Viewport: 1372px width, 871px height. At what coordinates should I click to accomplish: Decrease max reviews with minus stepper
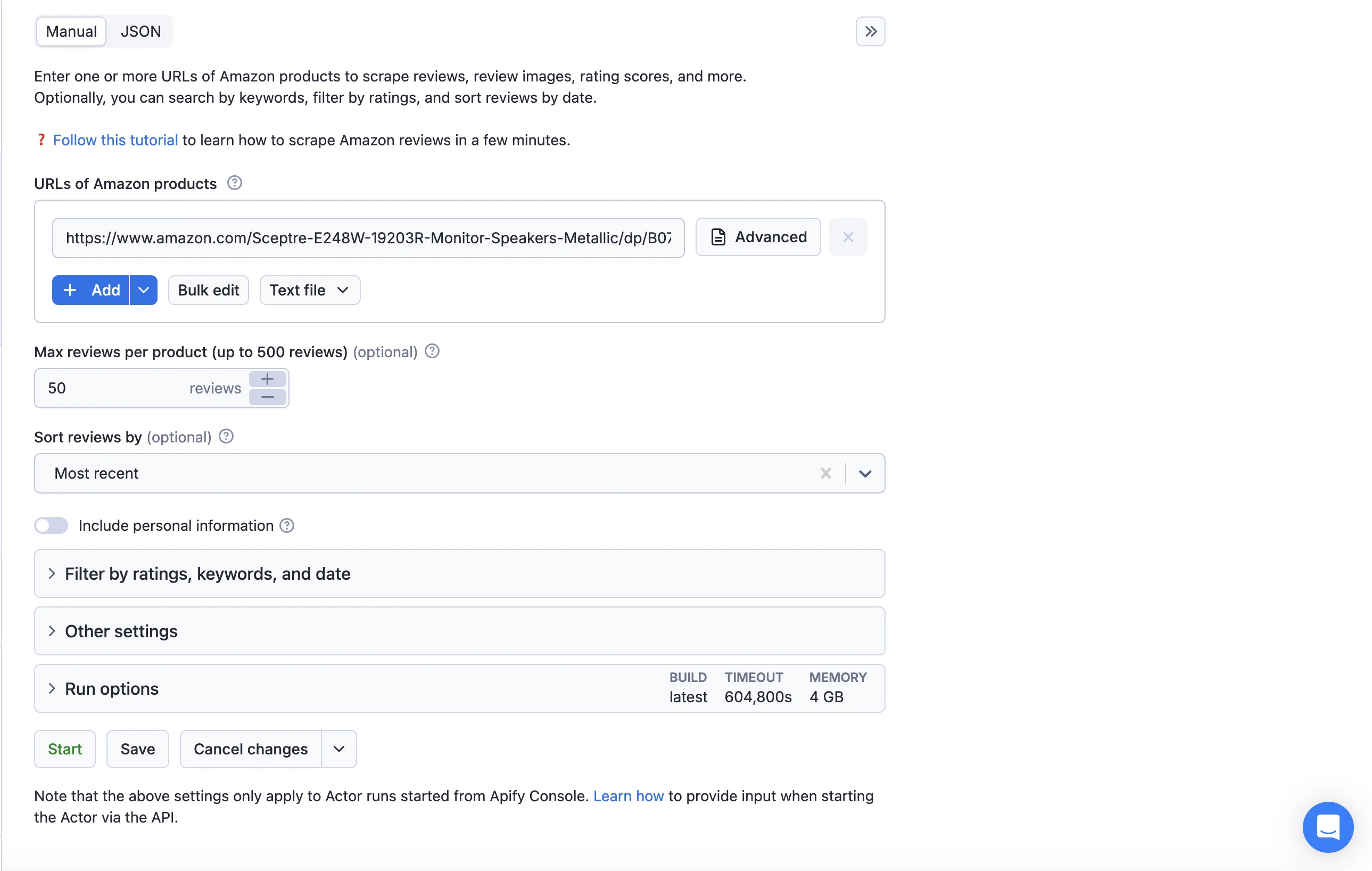coord(267,397)
